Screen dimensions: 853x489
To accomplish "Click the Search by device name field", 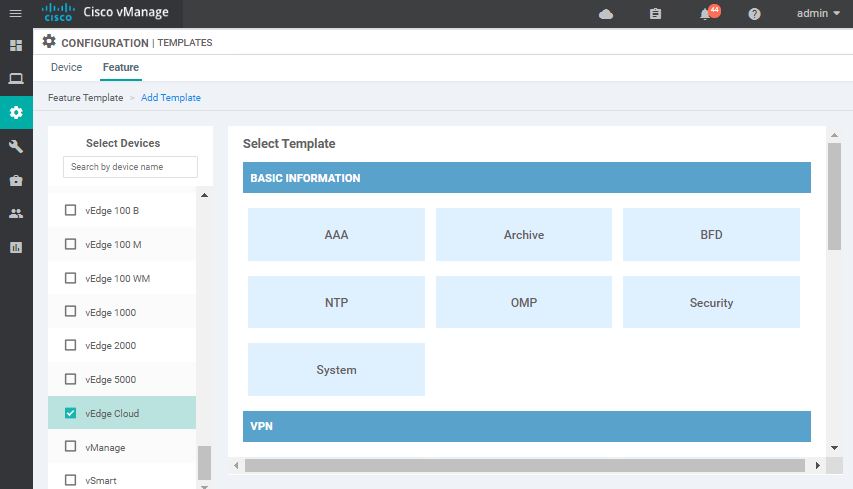I will pyautogui.click(x=130, y=167).
